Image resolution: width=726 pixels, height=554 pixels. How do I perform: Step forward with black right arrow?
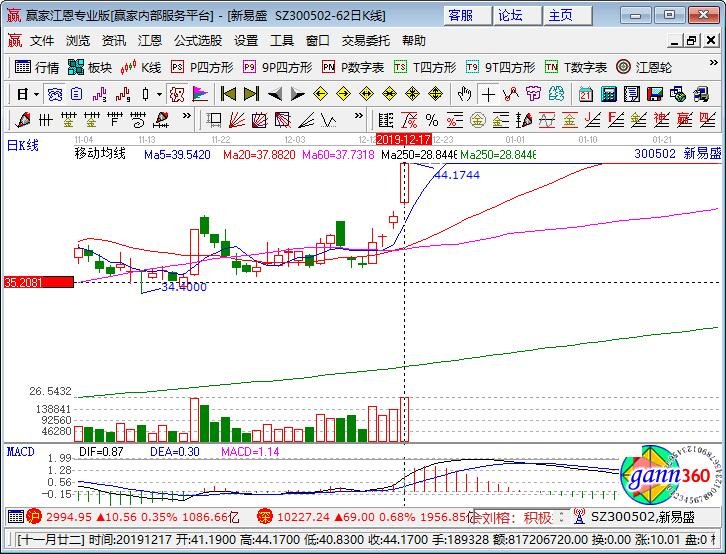pos(297,95)
